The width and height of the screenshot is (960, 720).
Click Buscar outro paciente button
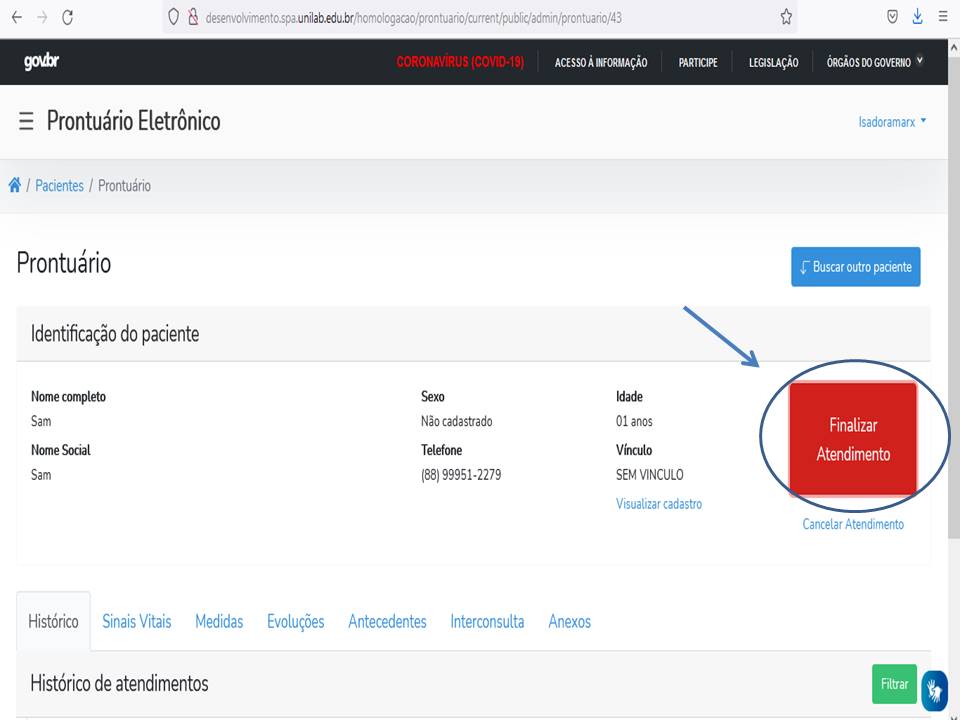click(x=855, y=267)
